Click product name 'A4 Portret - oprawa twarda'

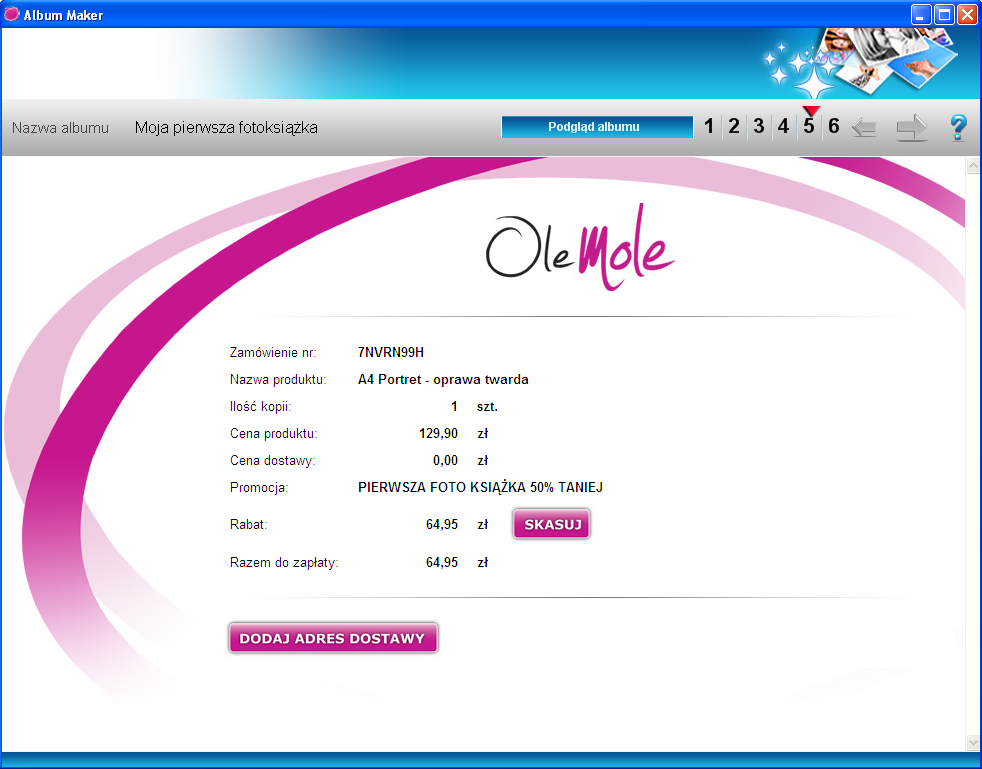(x=443, y=379)
